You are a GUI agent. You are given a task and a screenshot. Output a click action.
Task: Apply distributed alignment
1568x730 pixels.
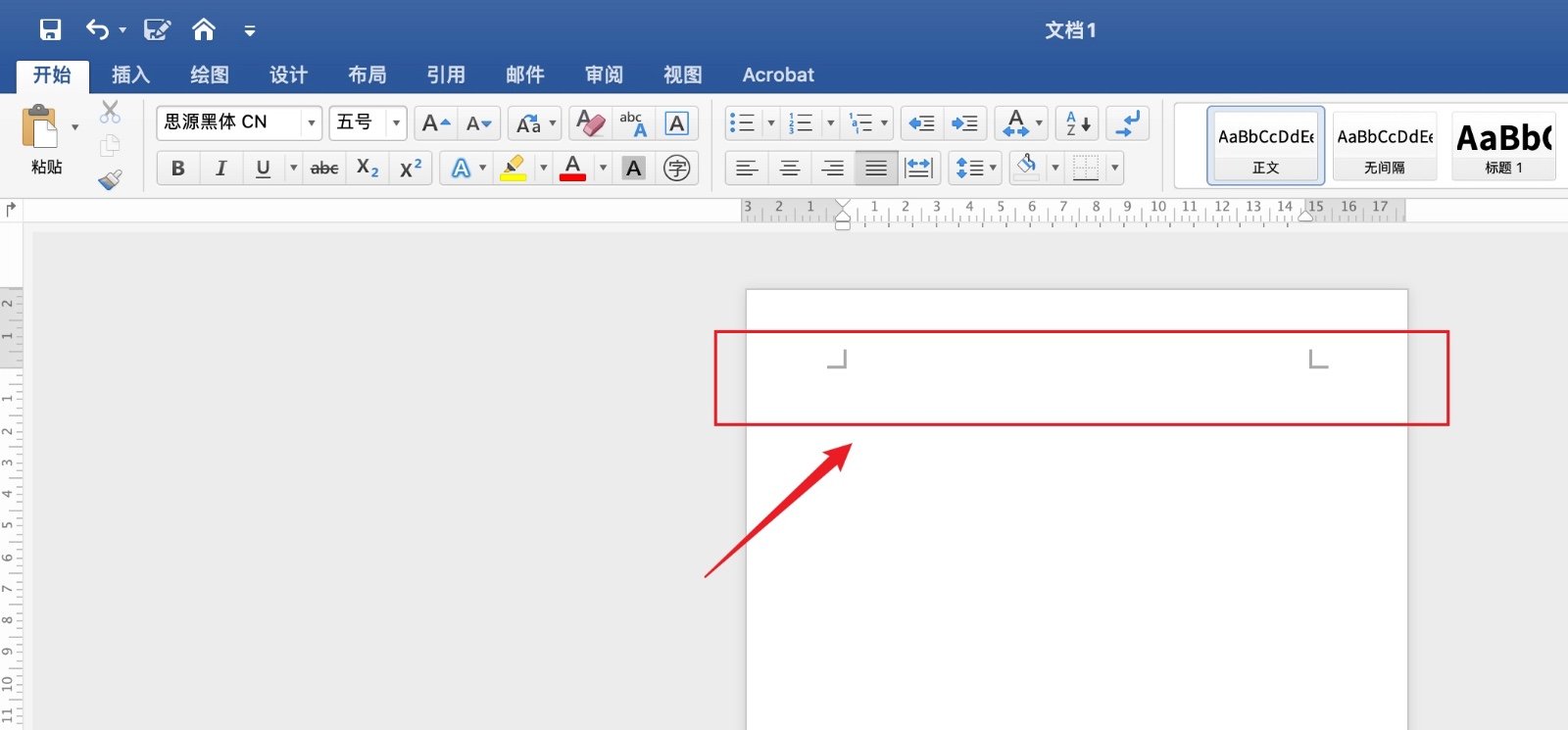919,169
